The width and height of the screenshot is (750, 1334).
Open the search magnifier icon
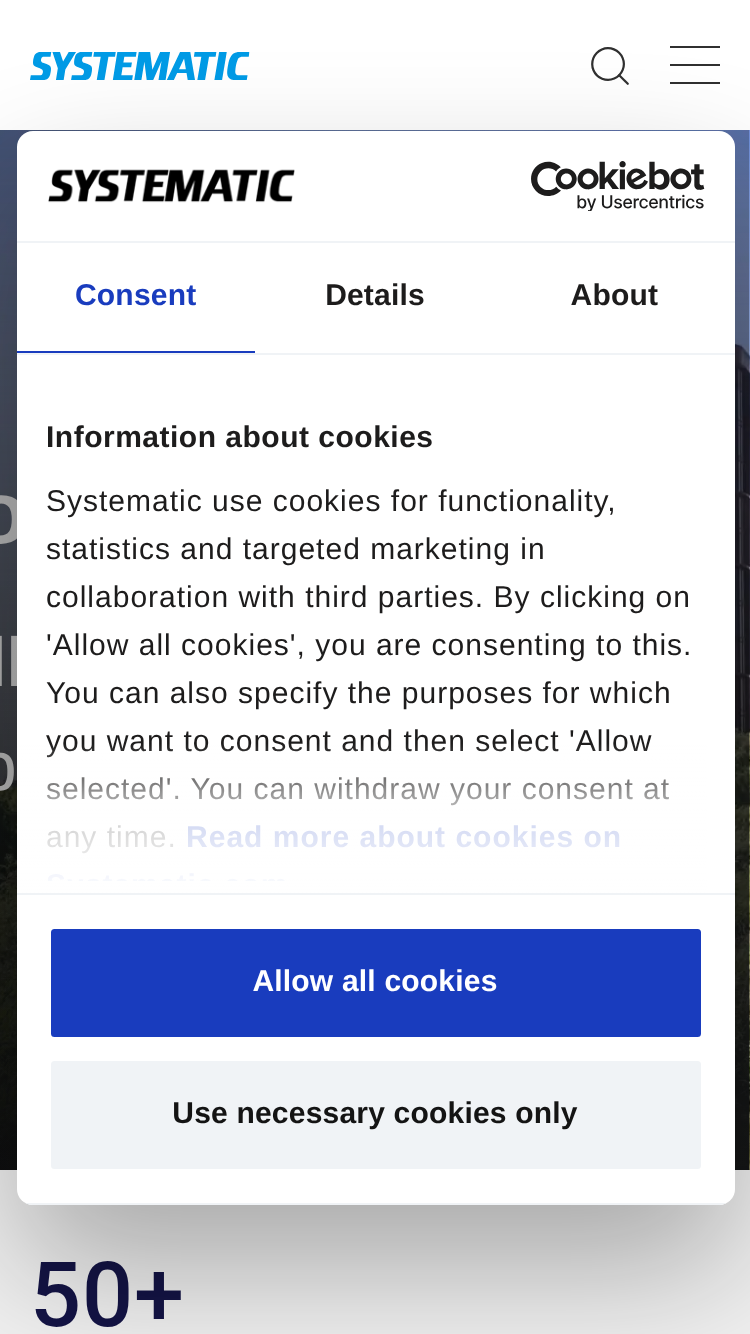click(x=610, y=66)
